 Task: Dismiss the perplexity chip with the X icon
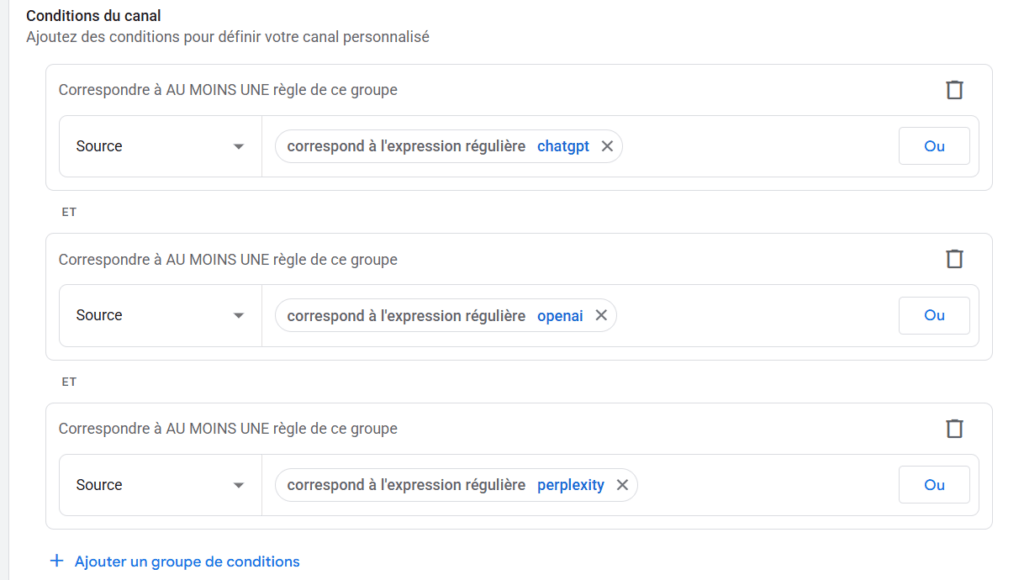pyautogui.click(x=622, y=485)
